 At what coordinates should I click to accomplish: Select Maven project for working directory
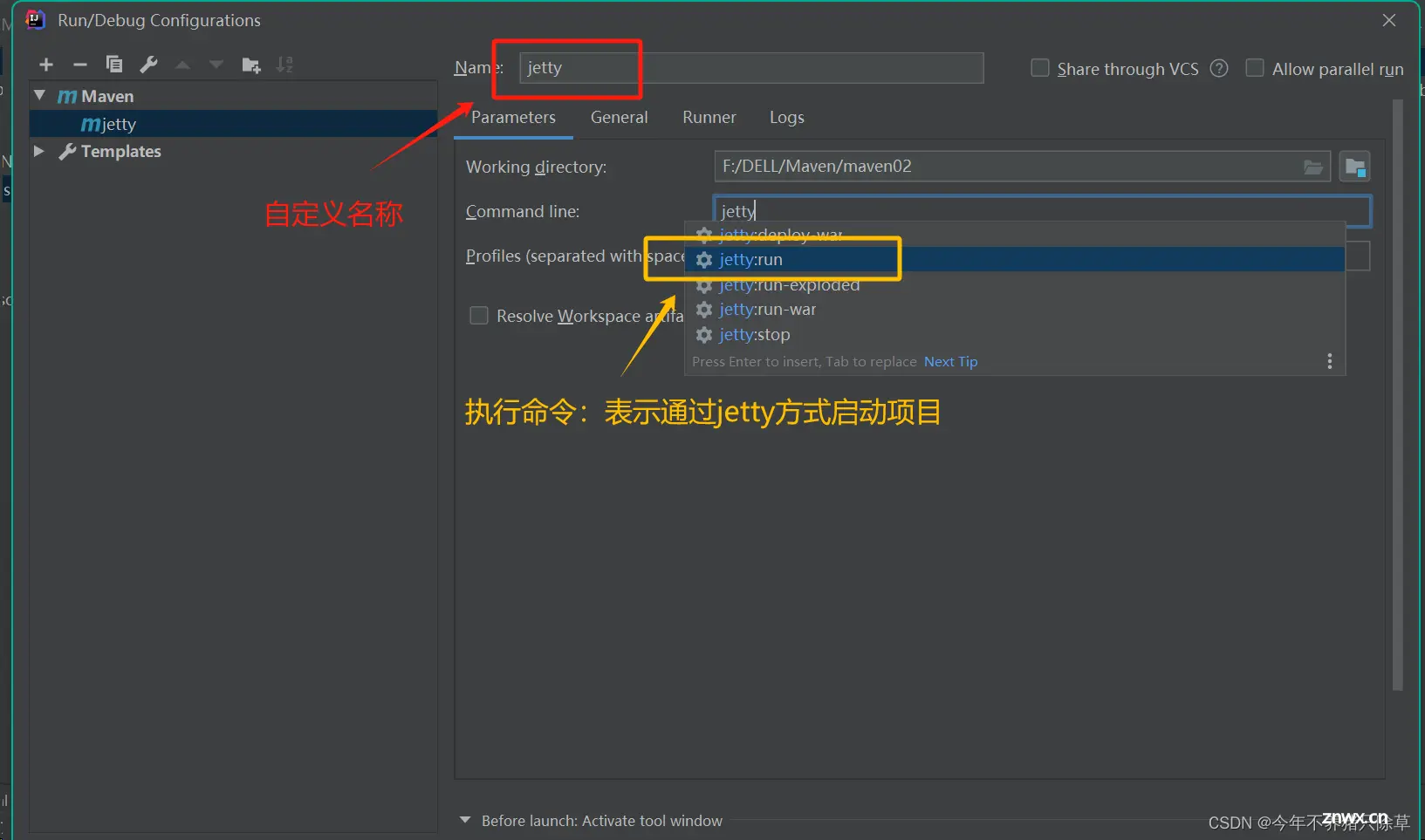(1355, 167)
